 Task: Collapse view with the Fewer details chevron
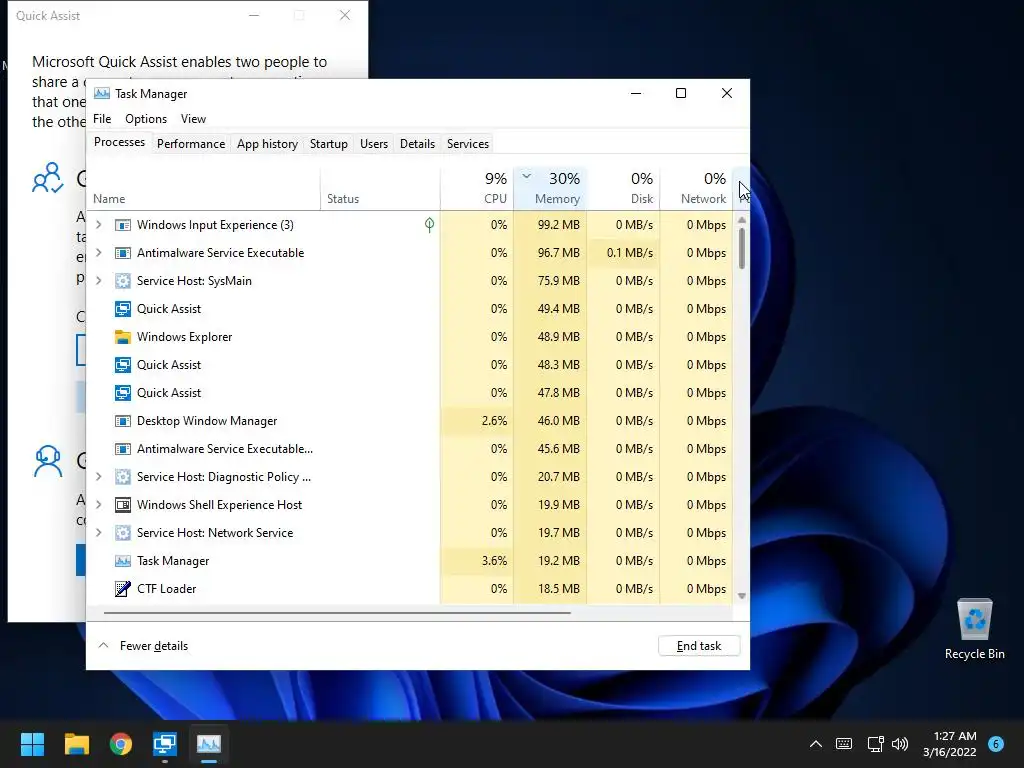pyautogui.click(x=103, y=646)
